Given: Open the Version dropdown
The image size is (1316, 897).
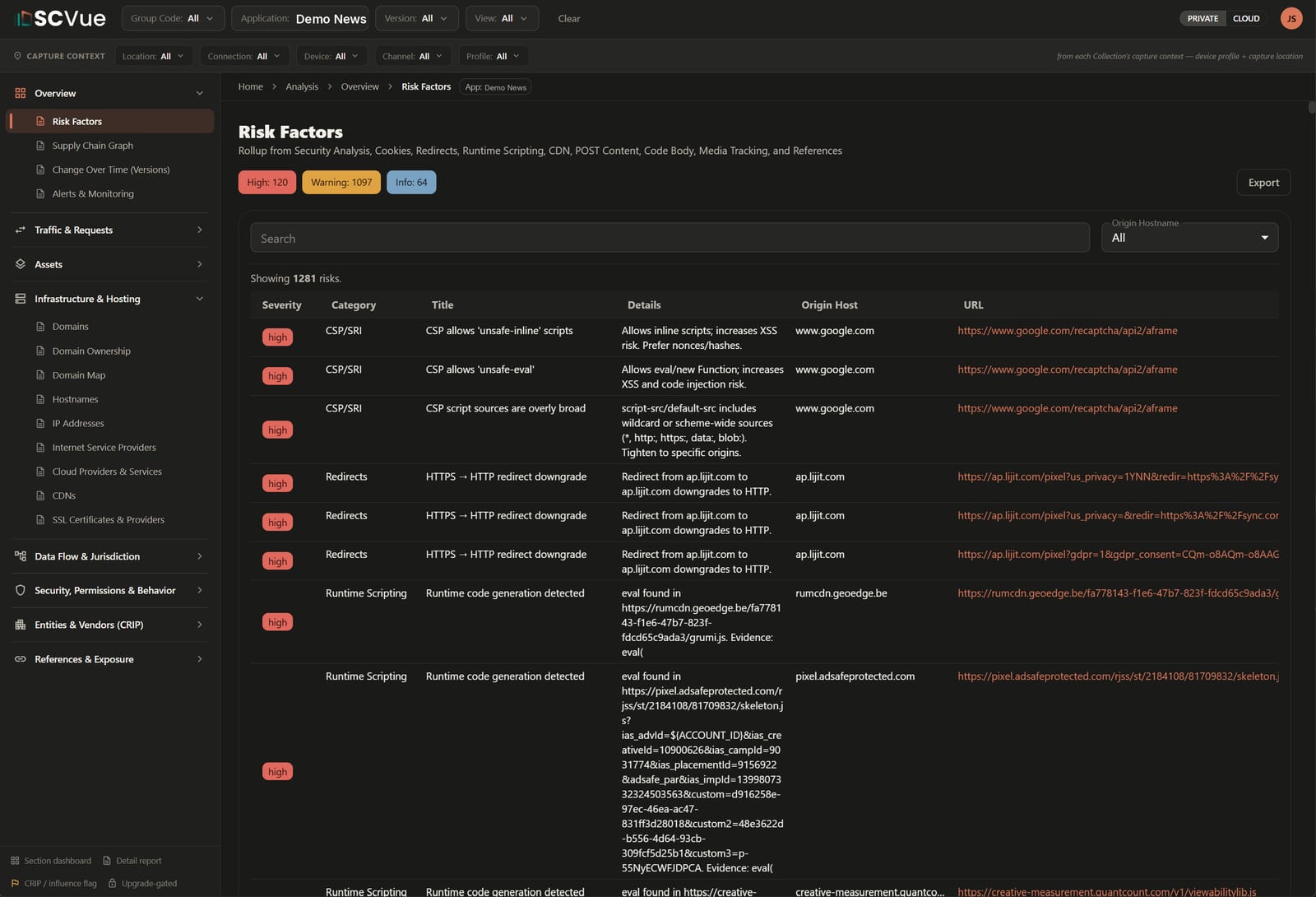Looking at the screenshot, I should [x=416, y=18].
